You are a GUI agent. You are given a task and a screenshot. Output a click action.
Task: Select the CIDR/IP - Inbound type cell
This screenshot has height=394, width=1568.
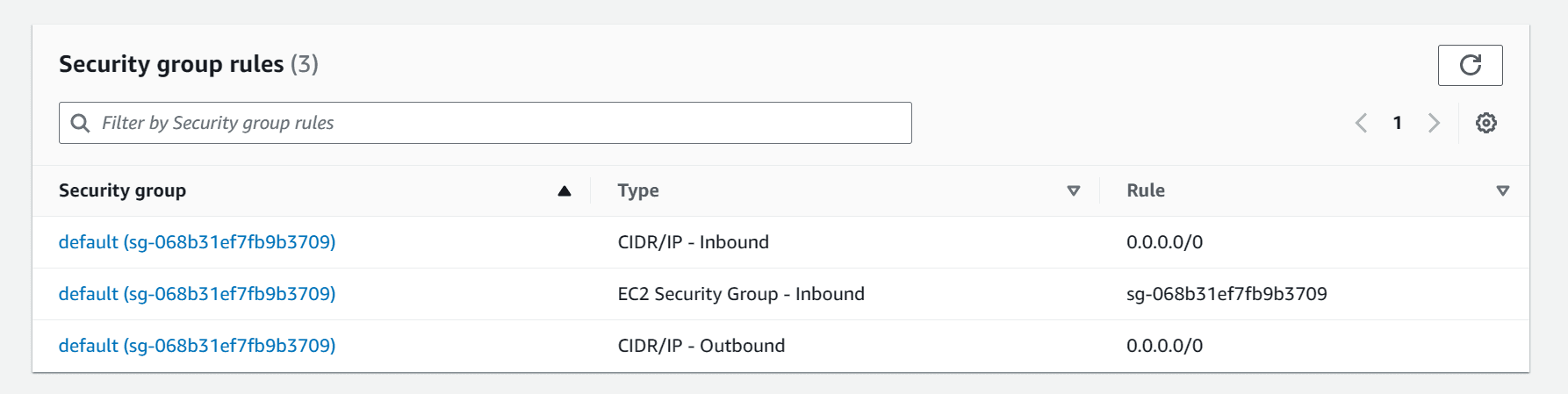pyautogui.click(x=693, y=242)
